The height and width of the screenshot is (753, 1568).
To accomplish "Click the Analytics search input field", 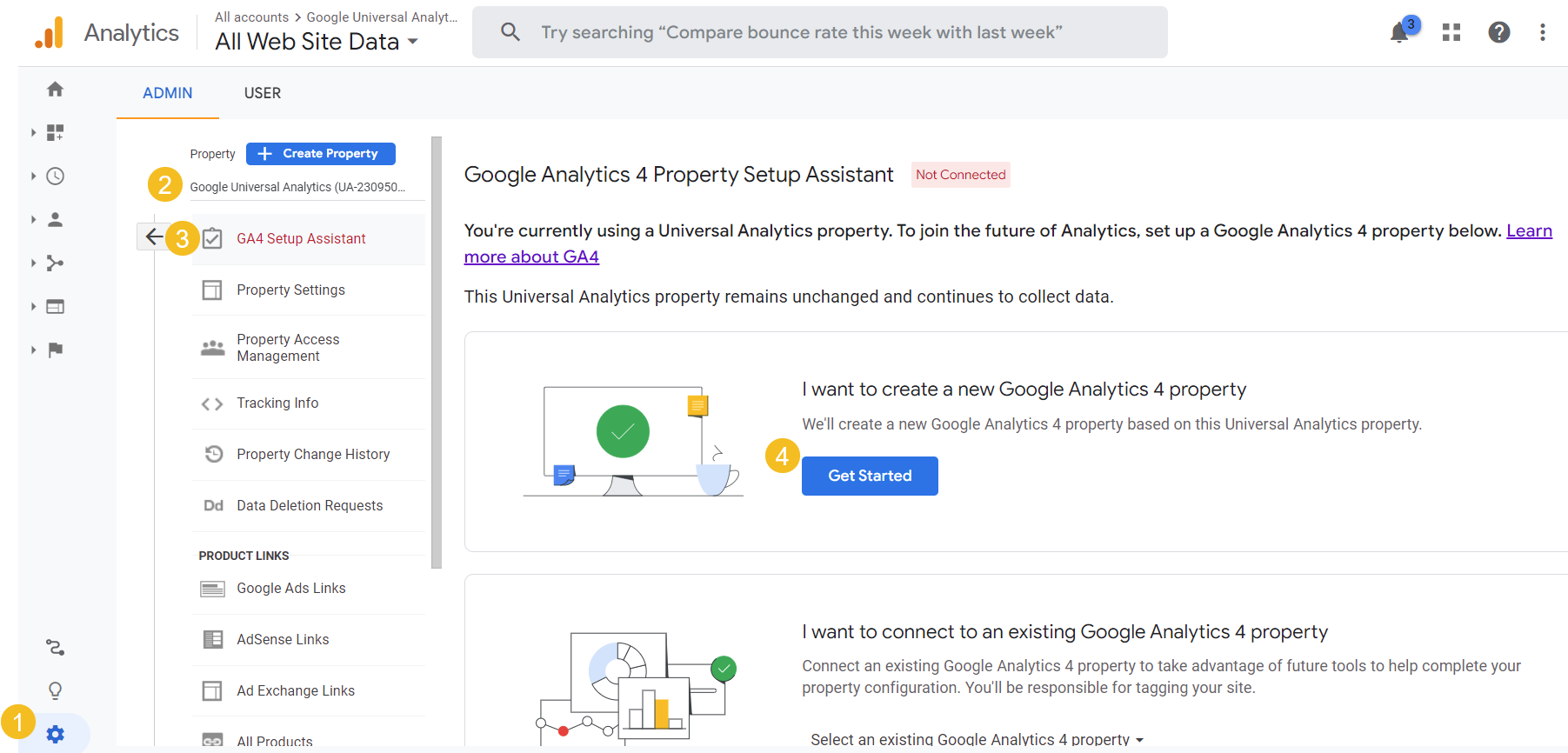I will pyautogui.click(x=819, y=32).
